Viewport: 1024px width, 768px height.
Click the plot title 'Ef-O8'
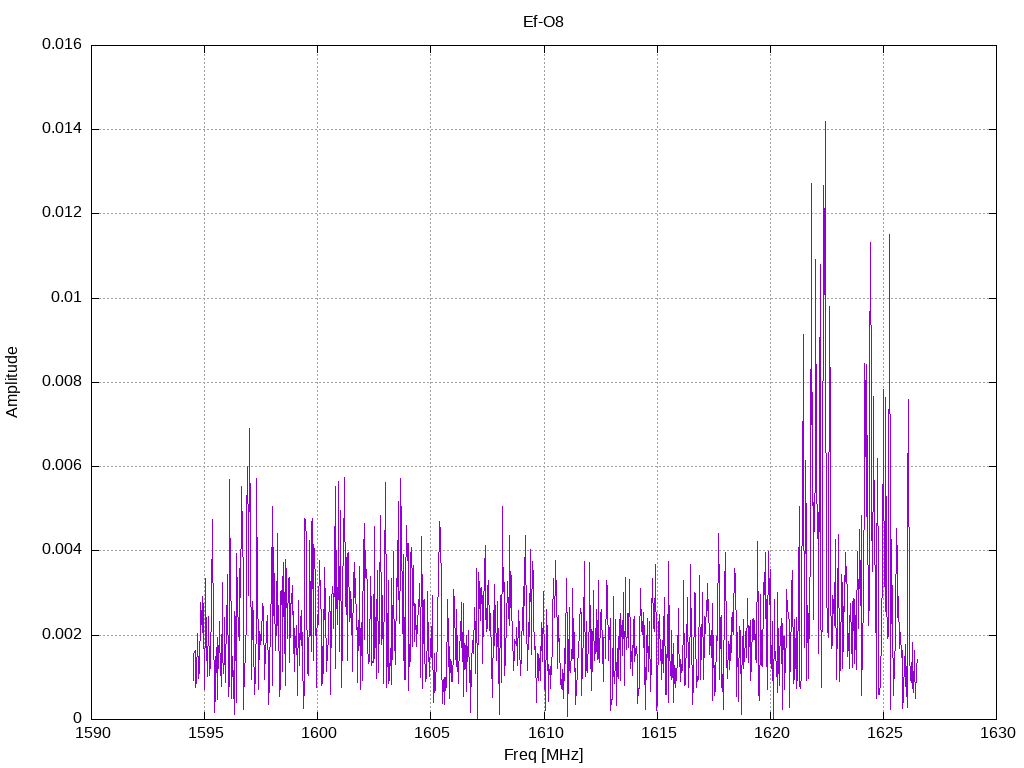[x=543, y=22]
